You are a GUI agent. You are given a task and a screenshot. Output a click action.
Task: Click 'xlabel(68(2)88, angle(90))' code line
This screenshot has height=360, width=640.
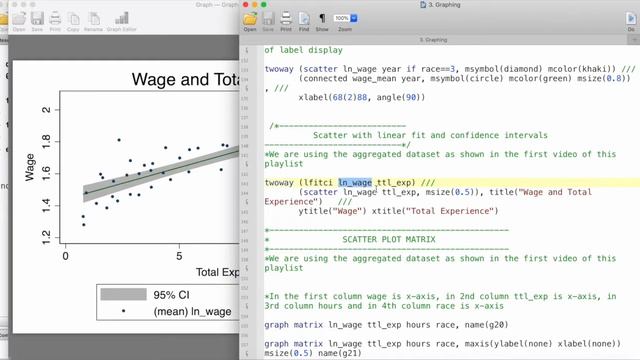click(362, 98)
